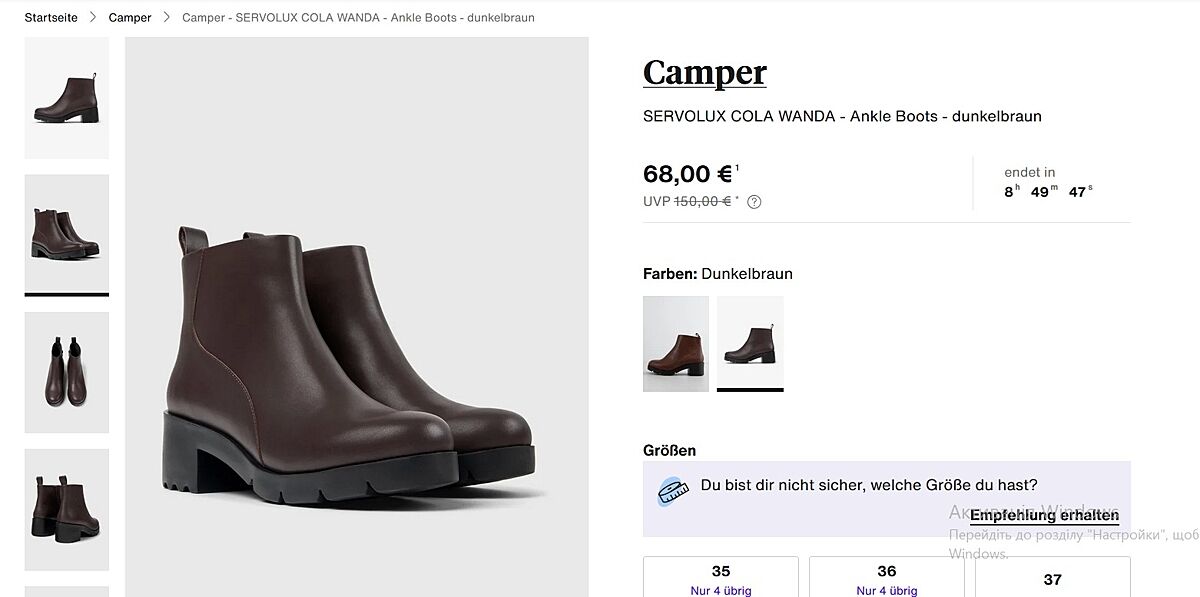Click the measuring tape size icon

tap(673, 492)
